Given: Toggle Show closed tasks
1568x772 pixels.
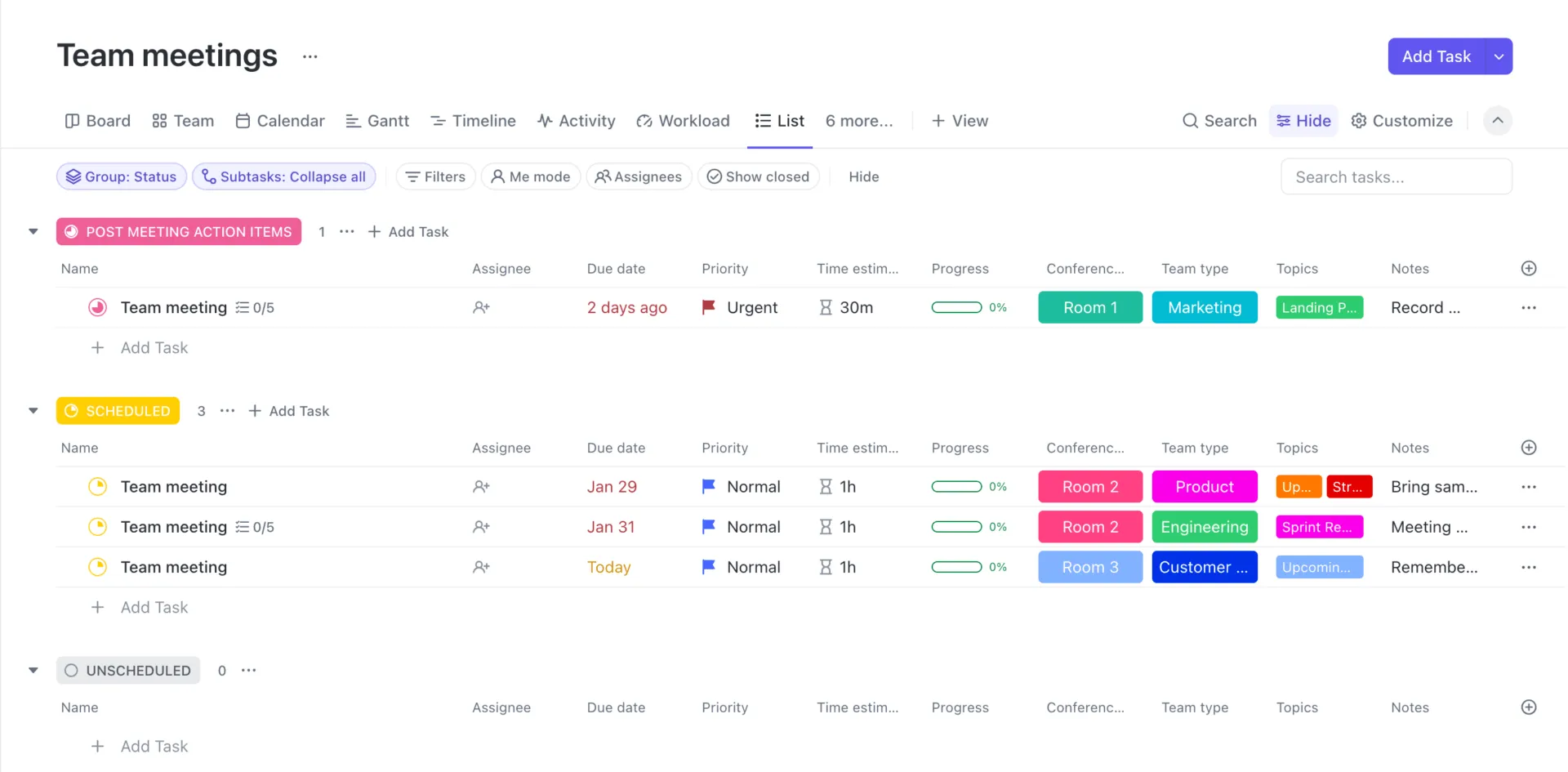Looking at the screenshot, I should [x=758, y=176].
